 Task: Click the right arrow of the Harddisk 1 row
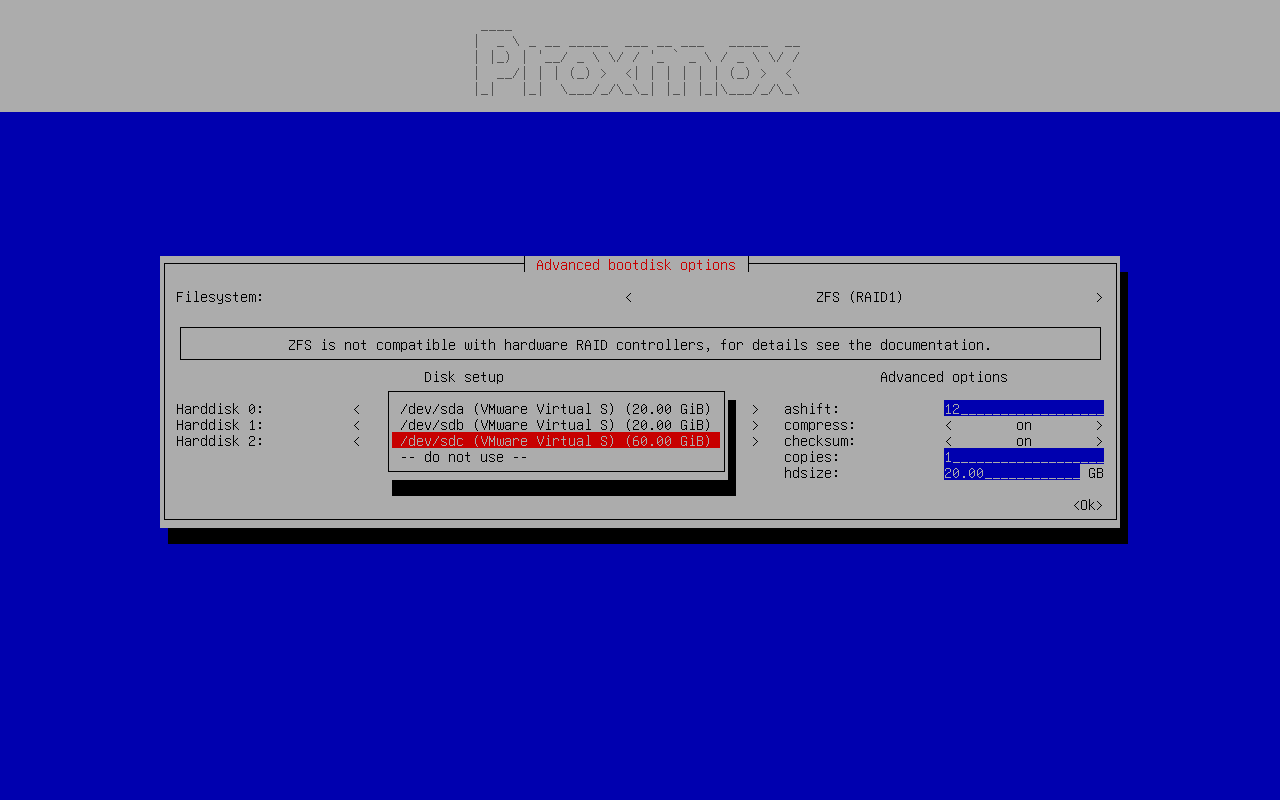click(x=755, y=425)
